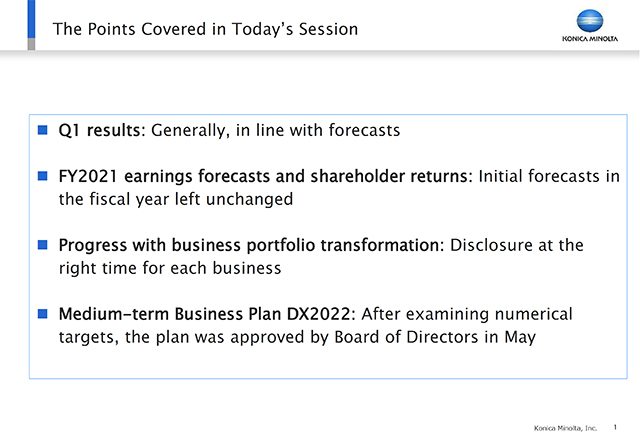Click the bold text 'Q1 results'
The height and width of the screenshot is (443, 640).
click(100, 131)
